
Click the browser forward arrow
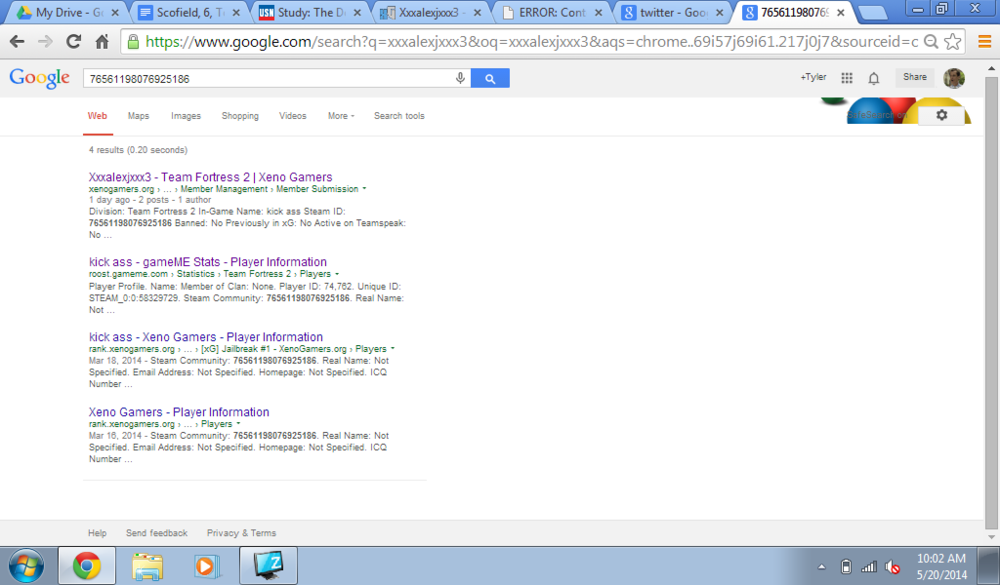(45, 42)
